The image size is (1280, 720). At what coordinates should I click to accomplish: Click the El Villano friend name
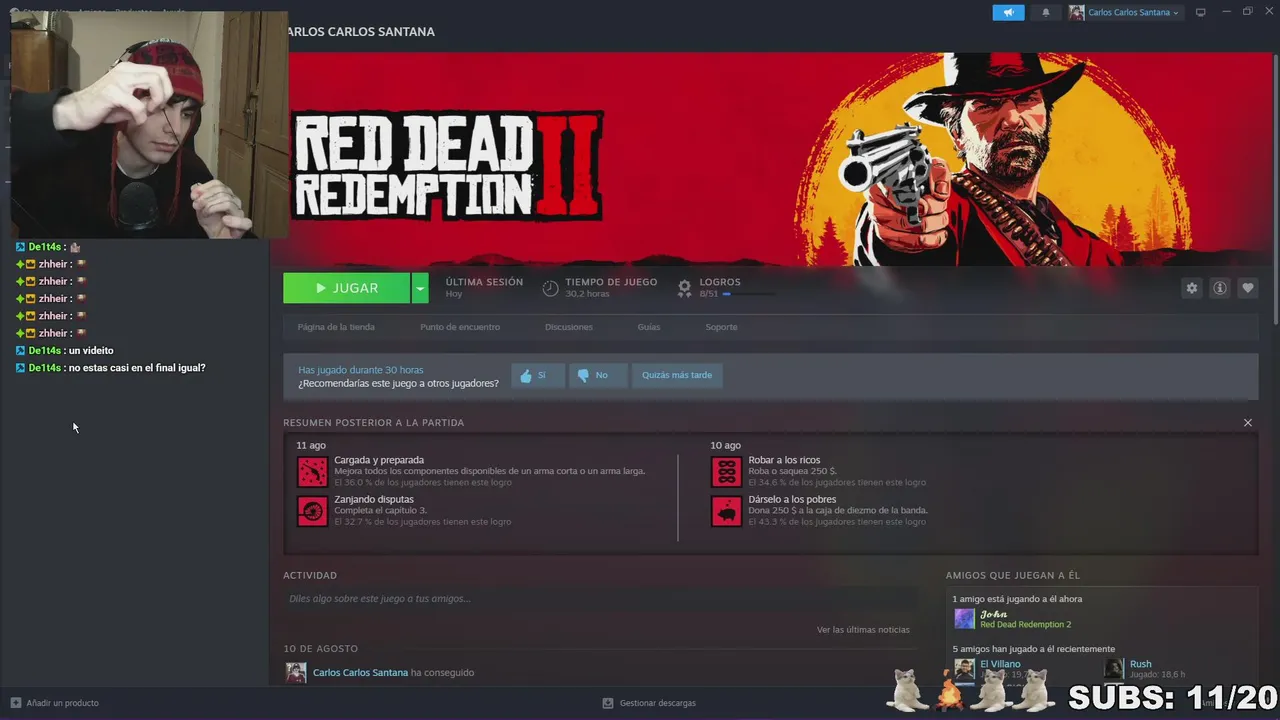(x=1000, y=664)
